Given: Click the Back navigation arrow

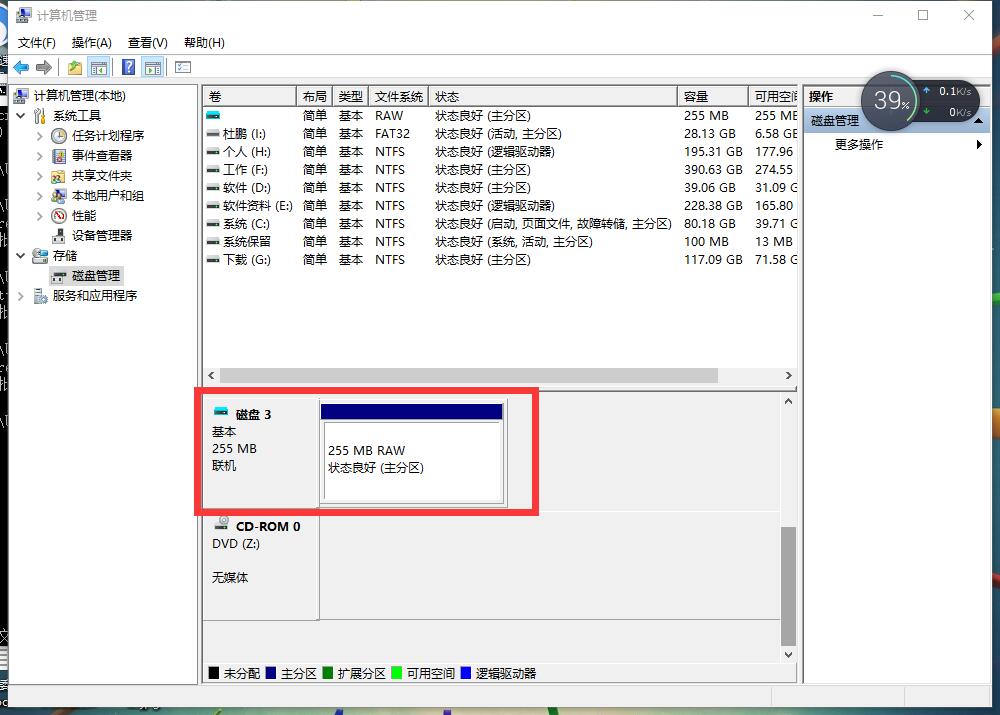Looking at the screenshot, I should tap(21, 67).
